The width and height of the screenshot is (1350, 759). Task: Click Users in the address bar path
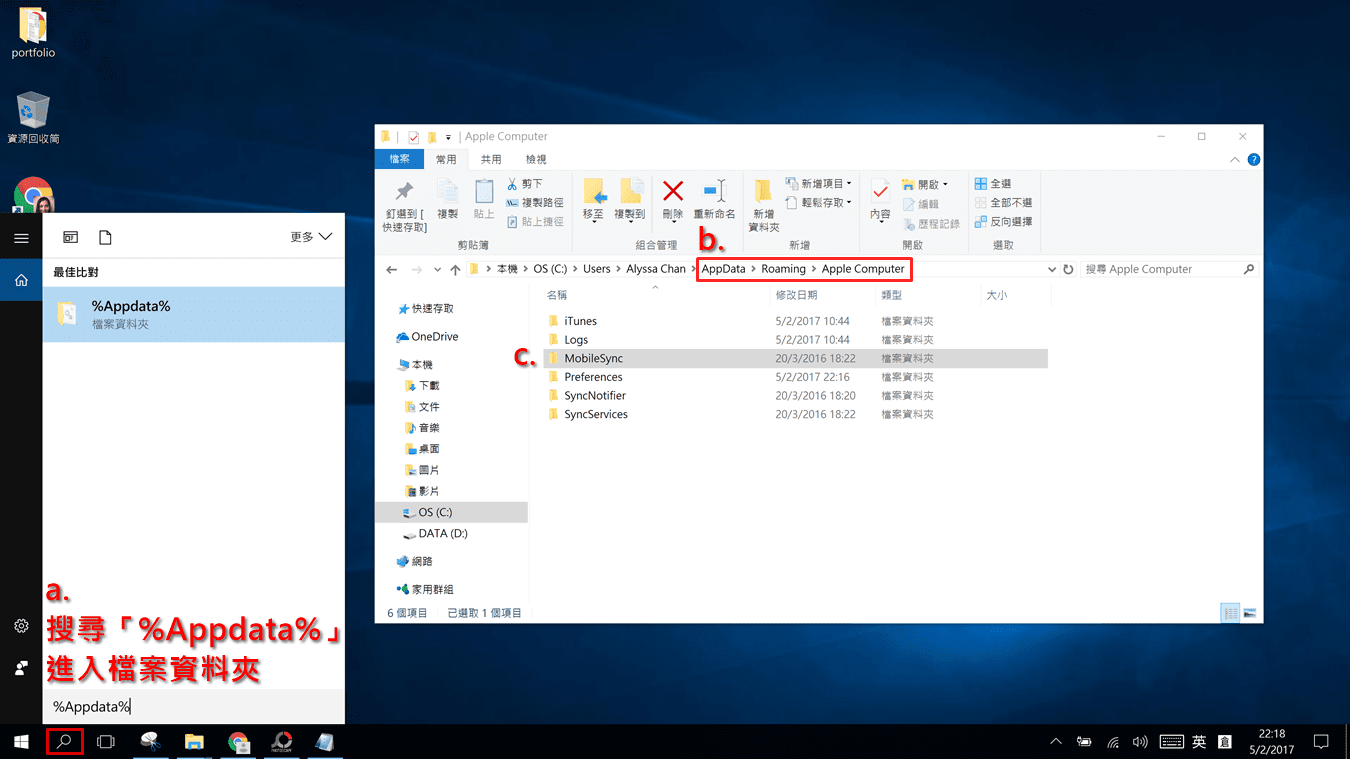pos(597,269)
